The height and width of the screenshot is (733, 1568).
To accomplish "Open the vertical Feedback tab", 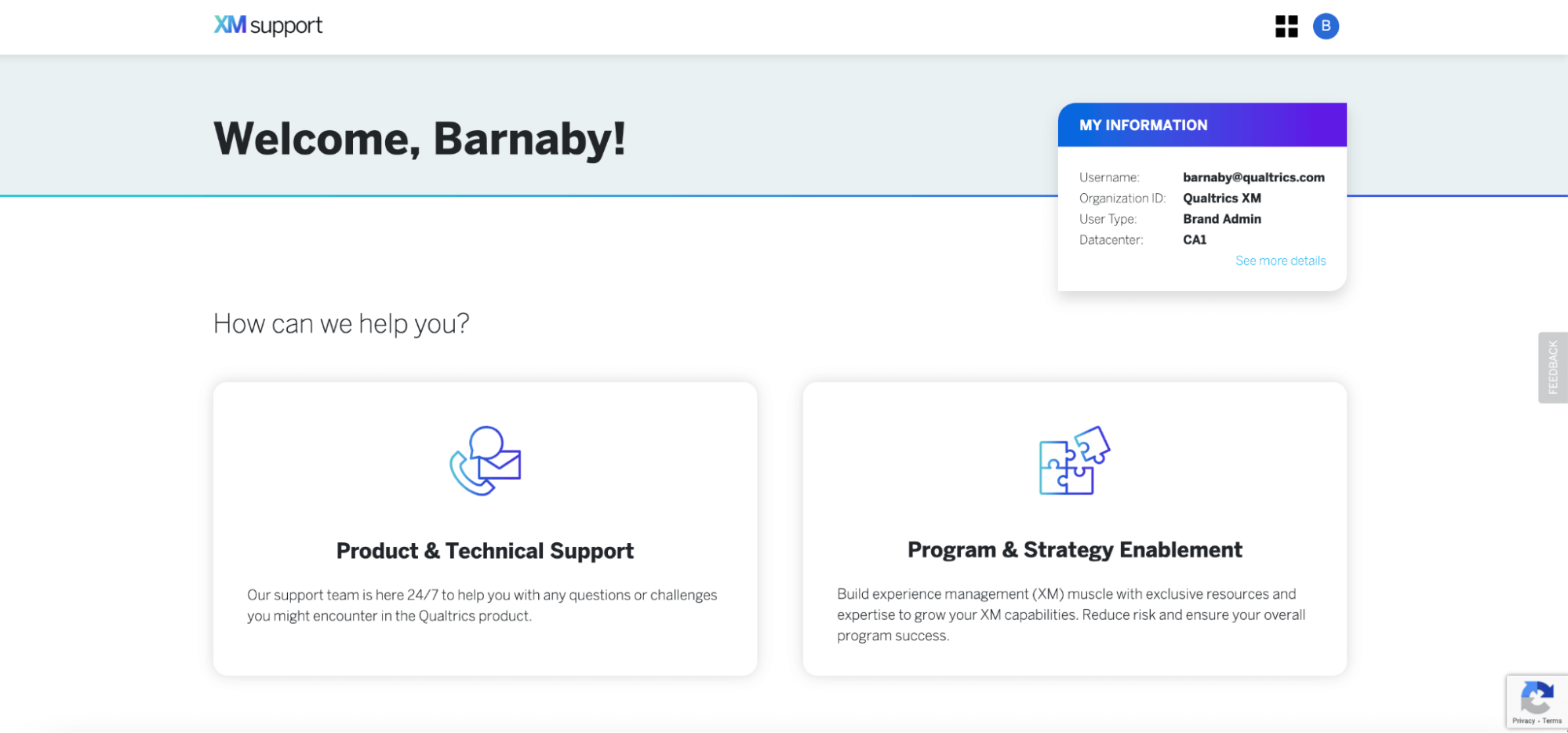I will (1553, 367).
